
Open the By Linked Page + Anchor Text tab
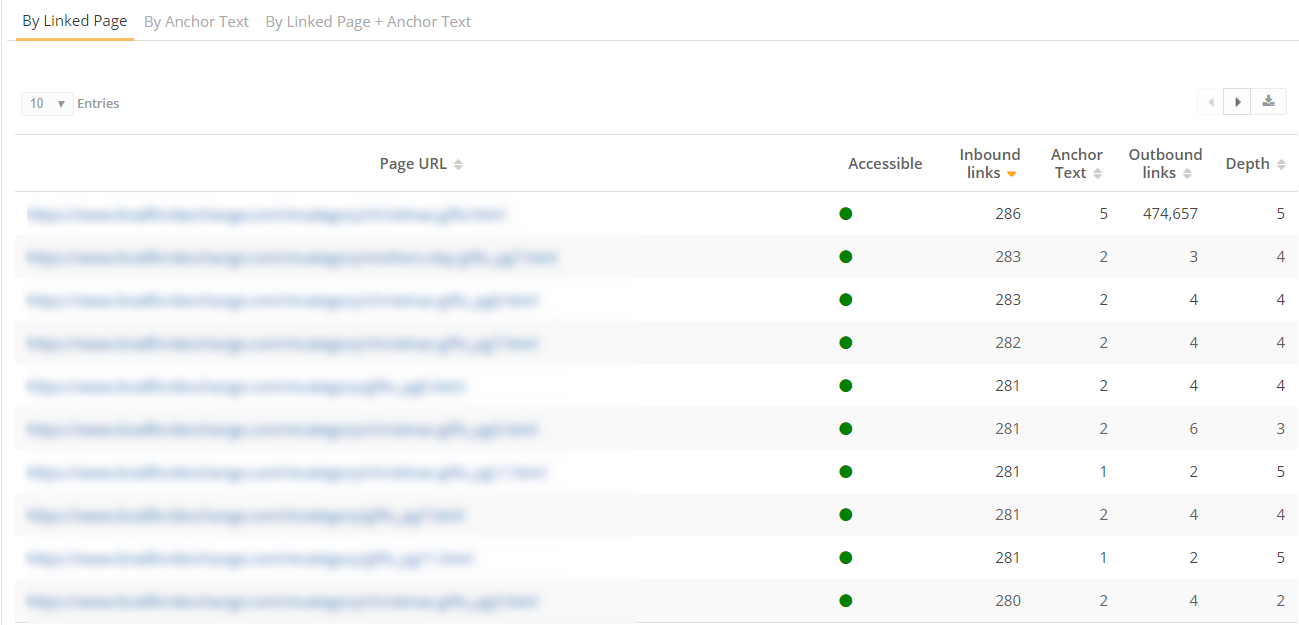point(368,21)
